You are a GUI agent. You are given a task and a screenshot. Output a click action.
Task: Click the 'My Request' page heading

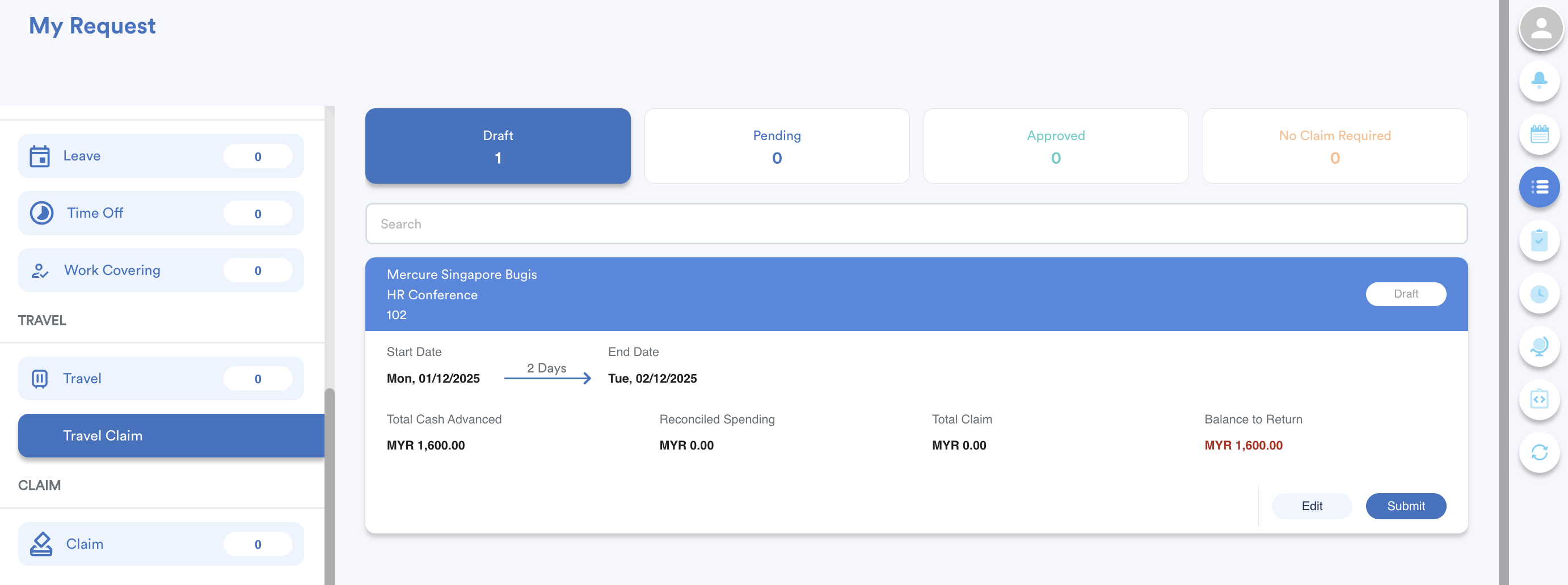tap(92, 26)
